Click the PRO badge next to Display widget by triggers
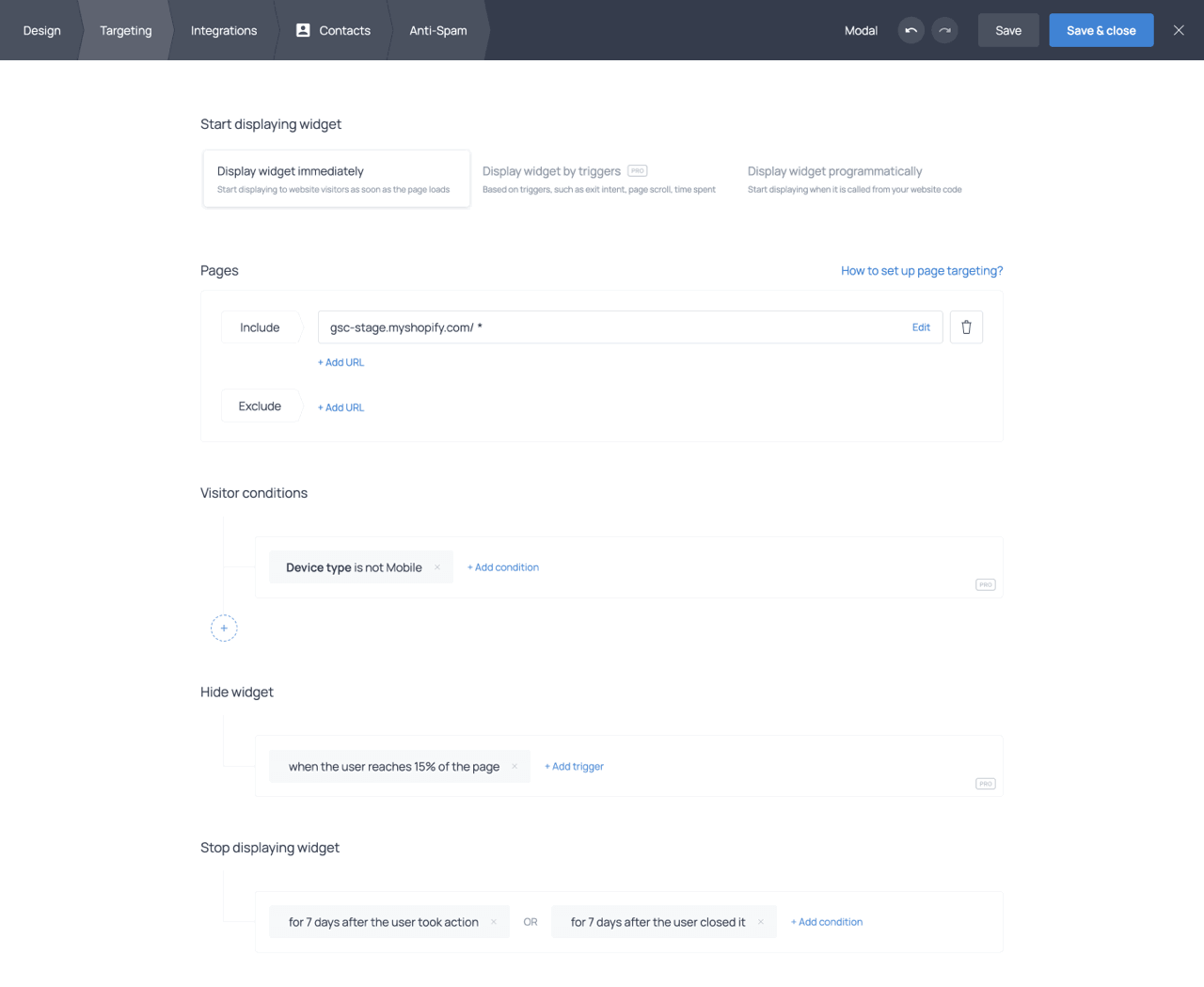This screenshot has width=1204, height=987. coord(638,171)
